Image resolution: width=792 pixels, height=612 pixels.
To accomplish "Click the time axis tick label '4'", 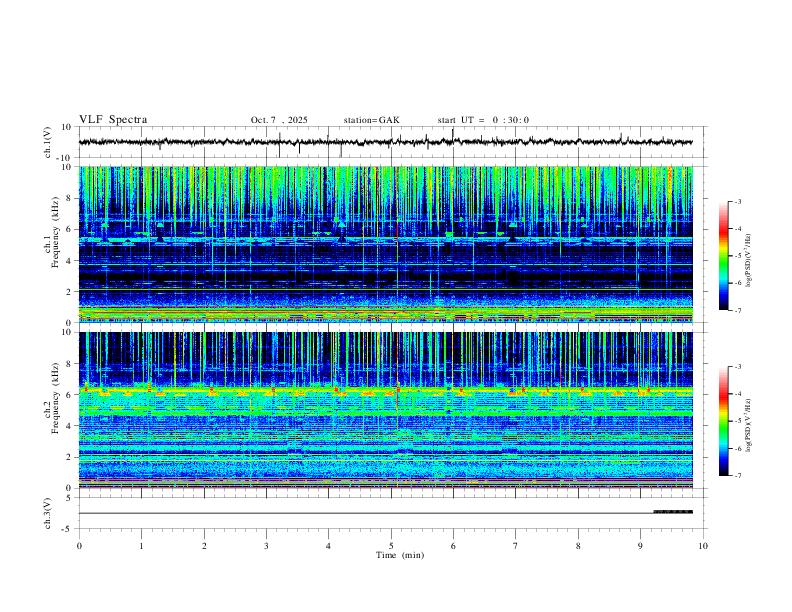I will pos(328,546).
